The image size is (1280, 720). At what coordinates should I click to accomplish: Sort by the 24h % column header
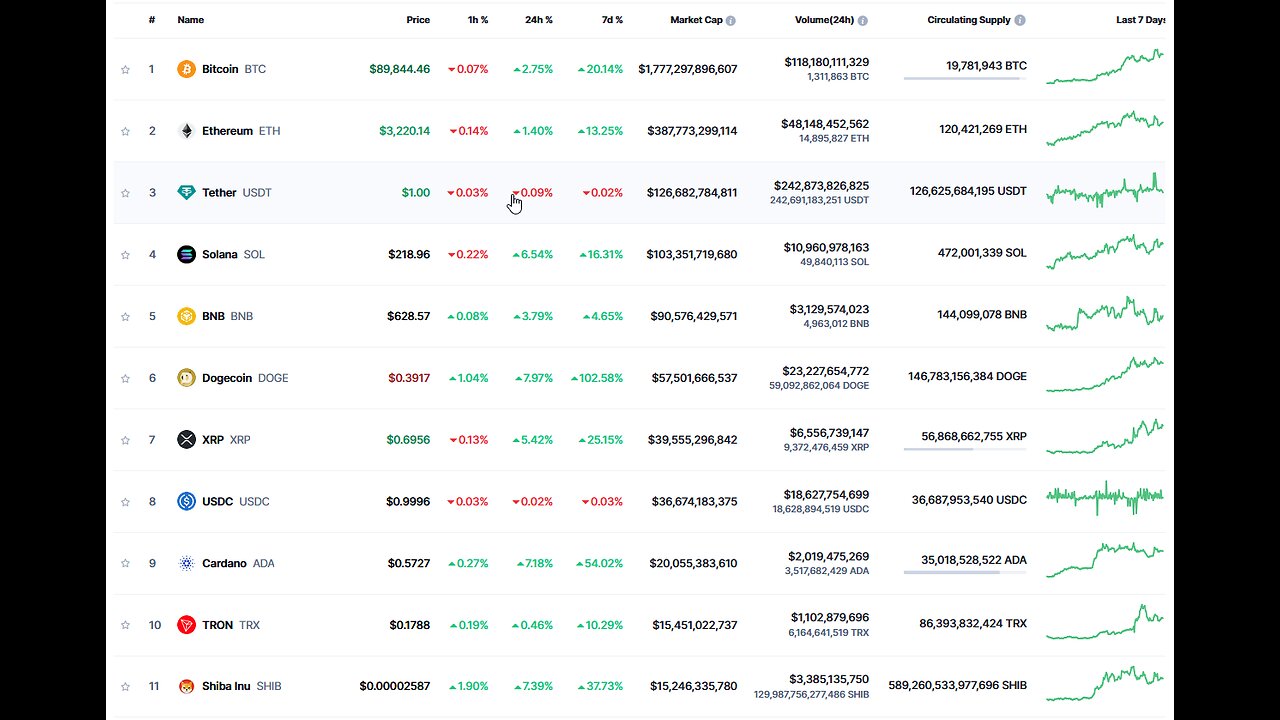(539, 20)
